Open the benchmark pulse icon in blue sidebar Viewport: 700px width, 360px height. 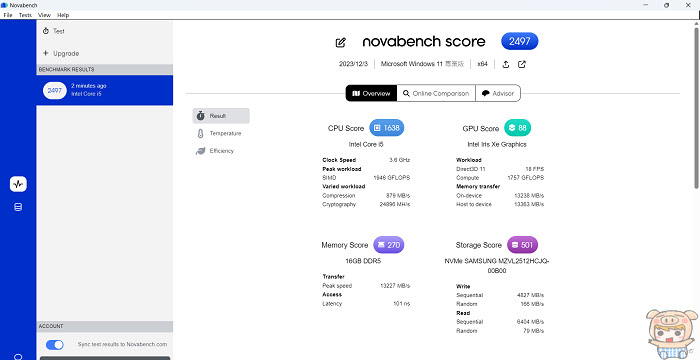tap(18, 184)
